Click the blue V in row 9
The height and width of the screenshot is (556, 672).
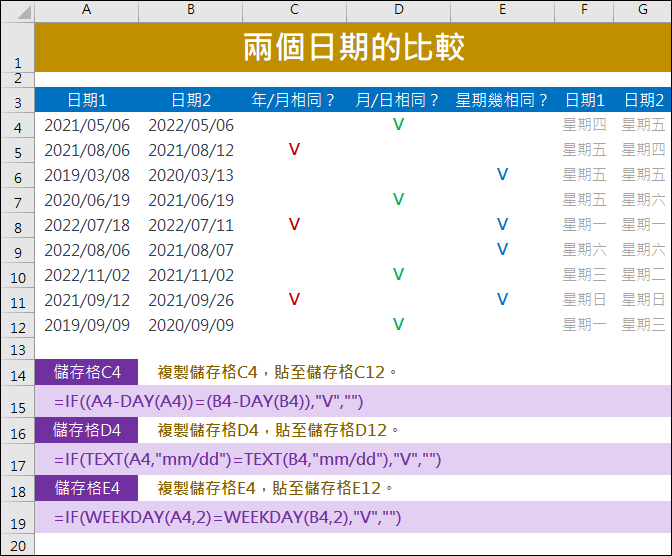coord(502,249)
